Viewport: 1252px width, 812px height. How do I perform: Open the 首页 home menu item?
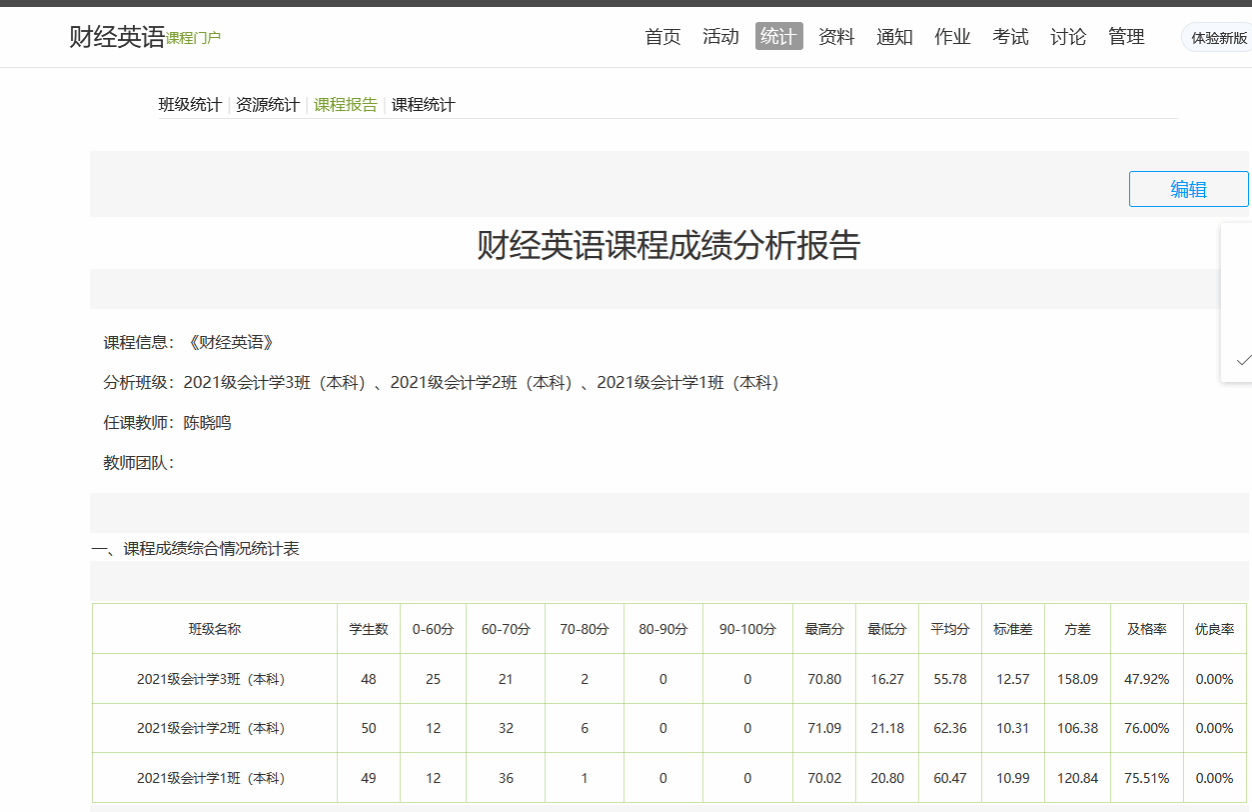[x=663, y=37]
